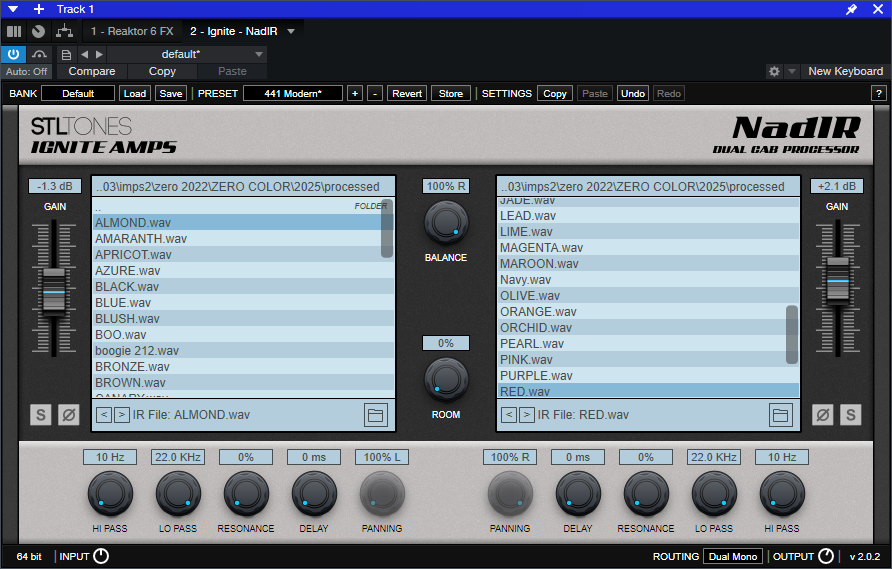Image resolution: width=892 pixels, height=569 pixels.
Task: Click the left LO PASS knob
Action: click(x=177, y=494)
